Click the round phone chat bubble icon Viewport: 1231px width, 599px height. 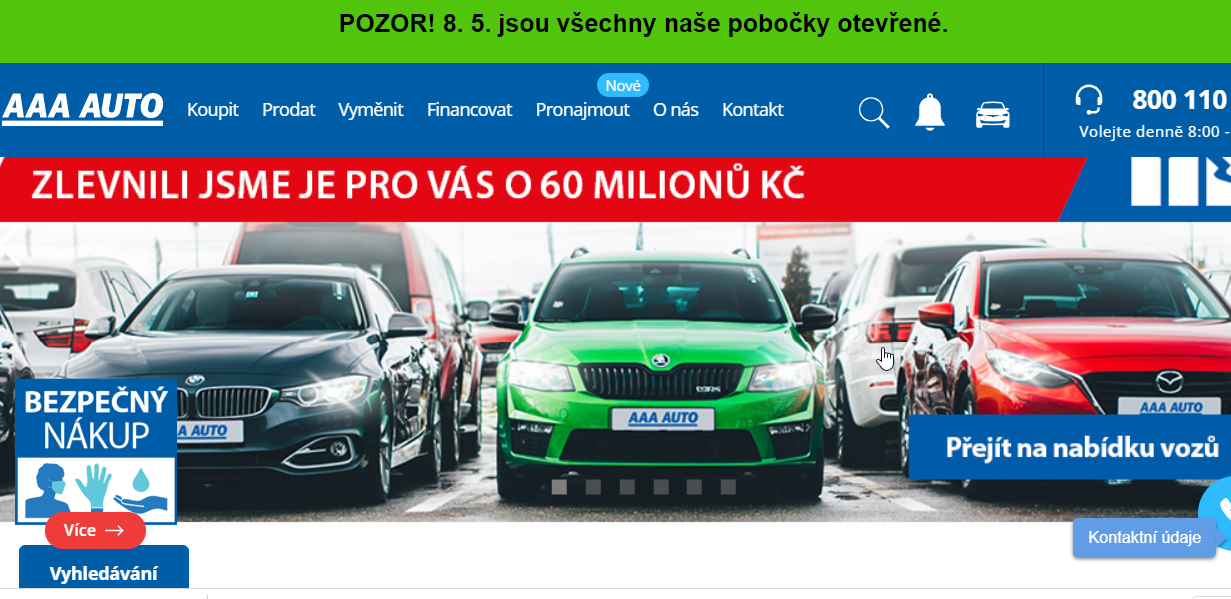point(1217,513)
